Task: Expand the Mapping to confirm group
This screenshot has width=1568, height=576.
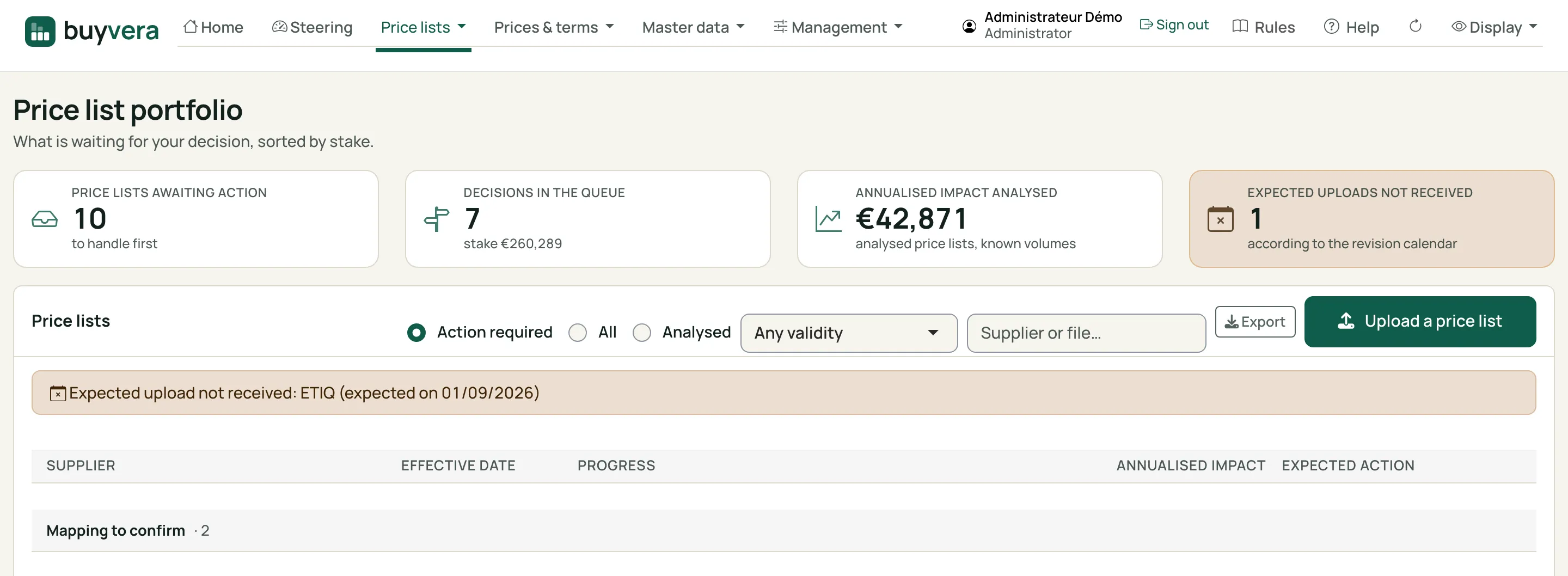Action: pyautogui.click(x=783, y=530)
